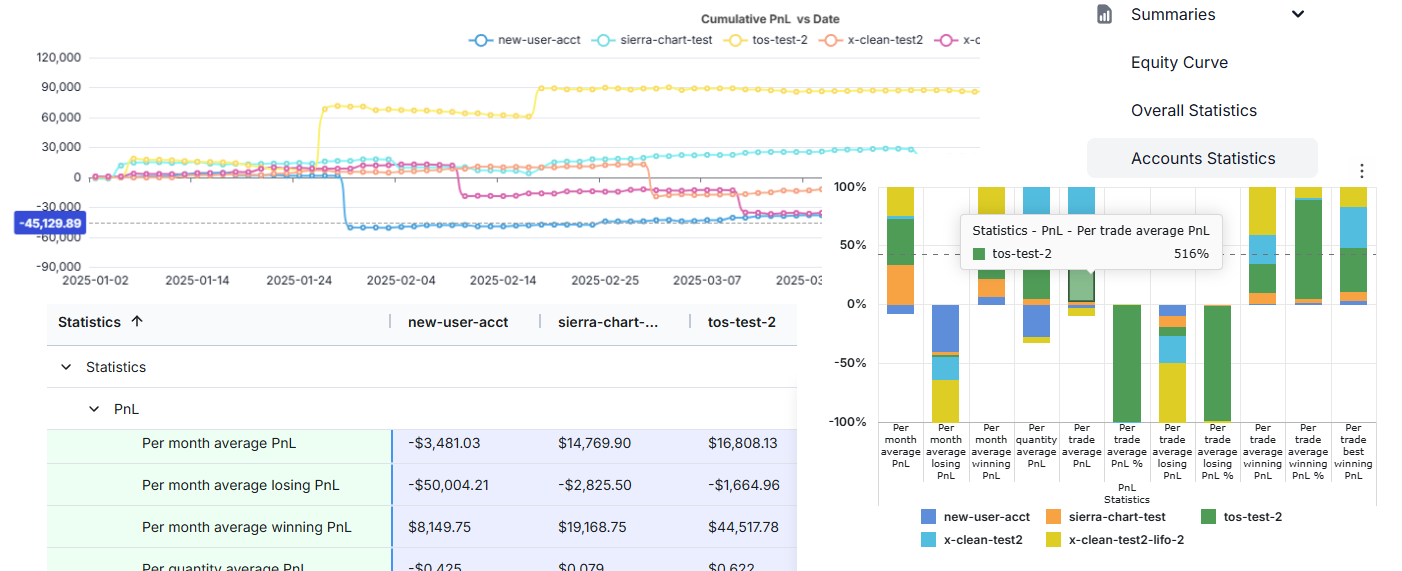
Task: Click yellow x-clean-test2-lifo-2 legend swatch
Action: click(1054, 540)
